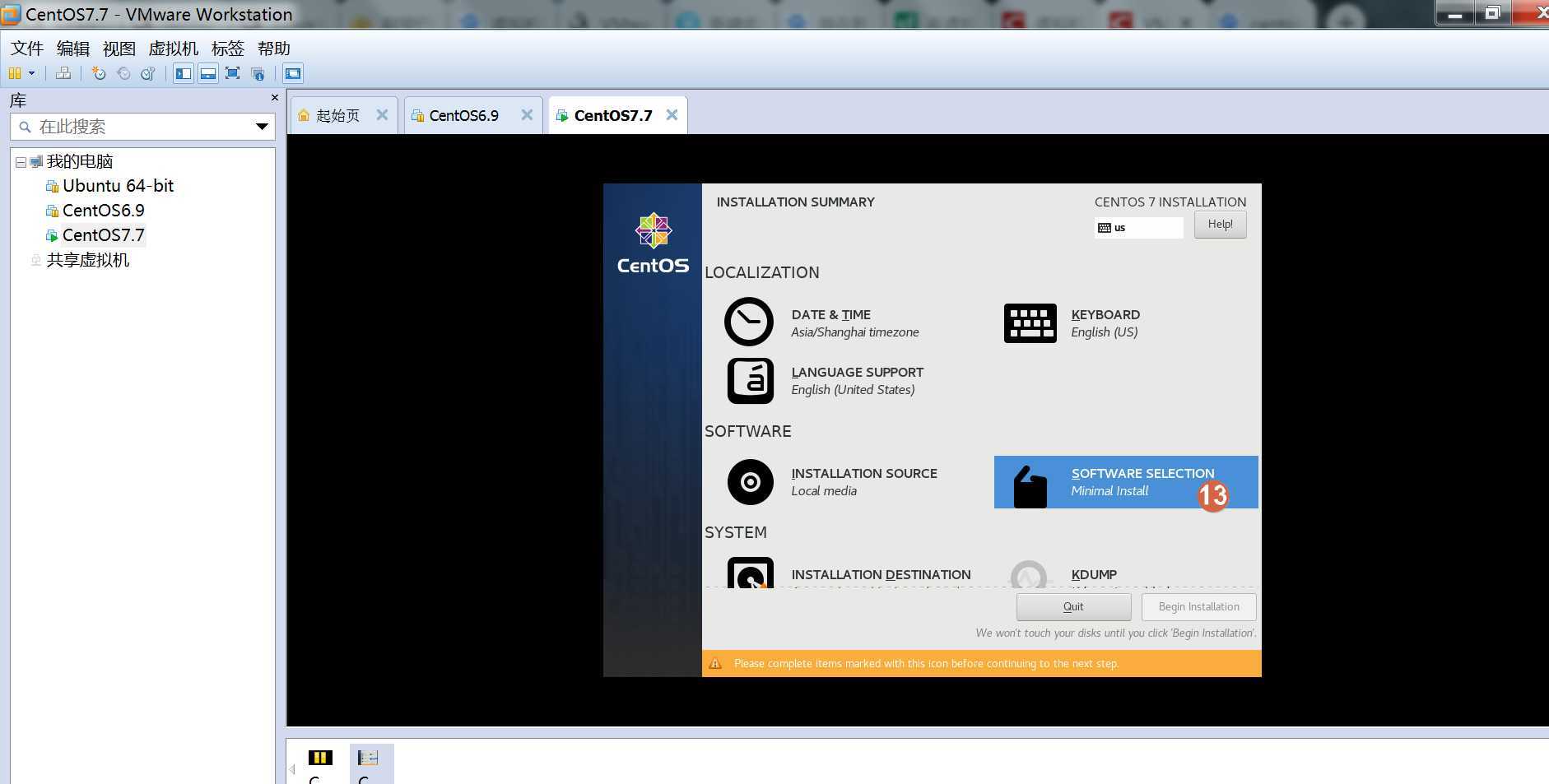
Task: Open the 文件 menu
Action: 27,49
